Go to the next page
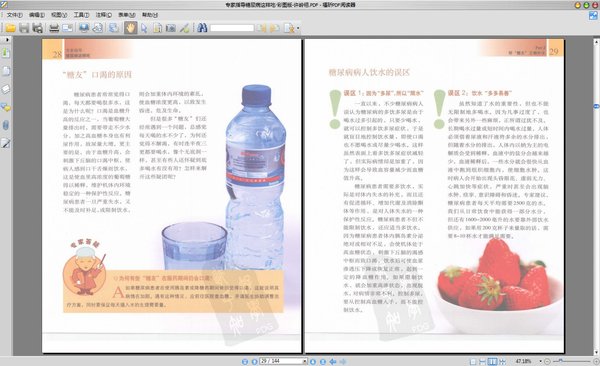 click(313, 361)
